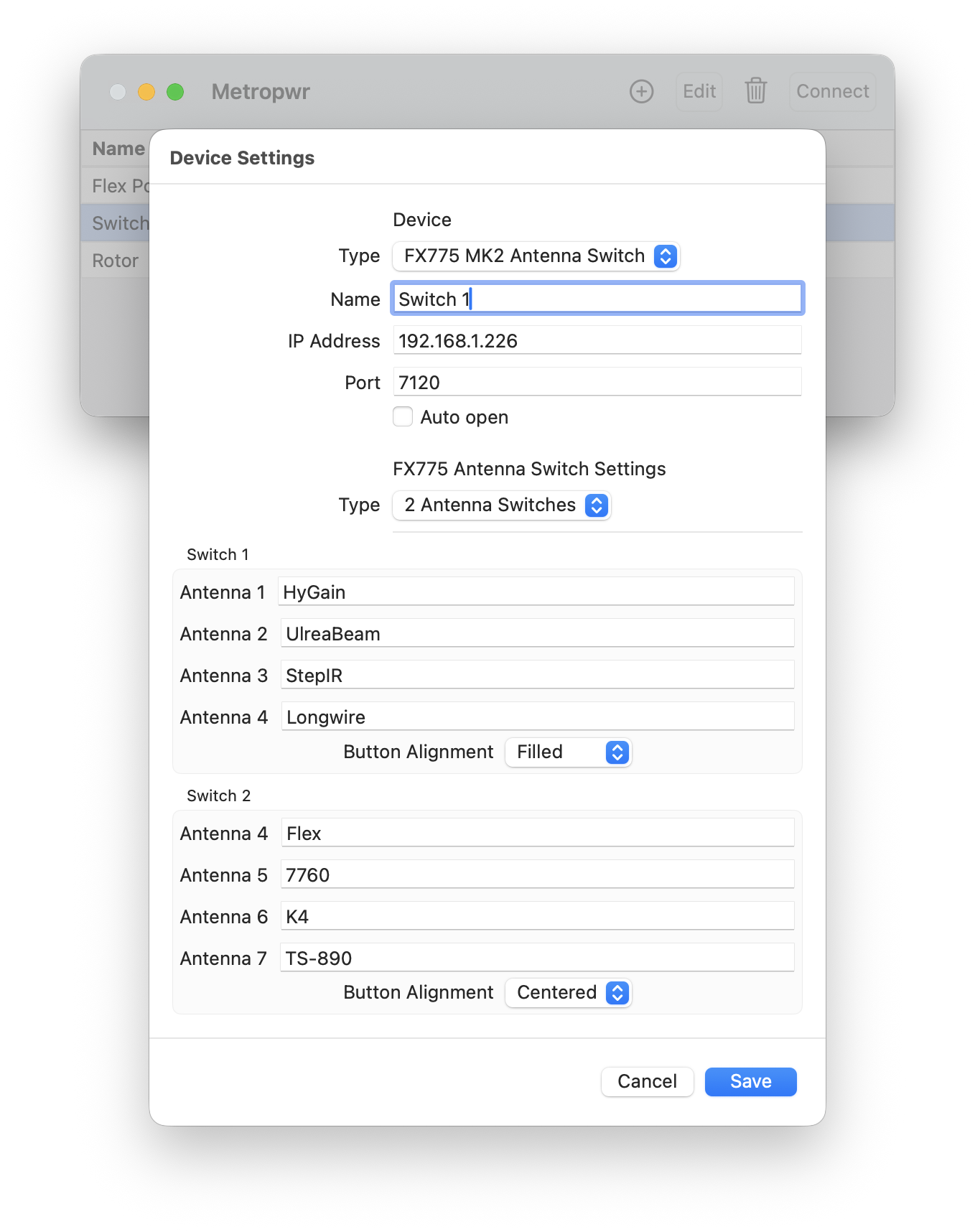Click the add device plus icon

pos(641,92)
